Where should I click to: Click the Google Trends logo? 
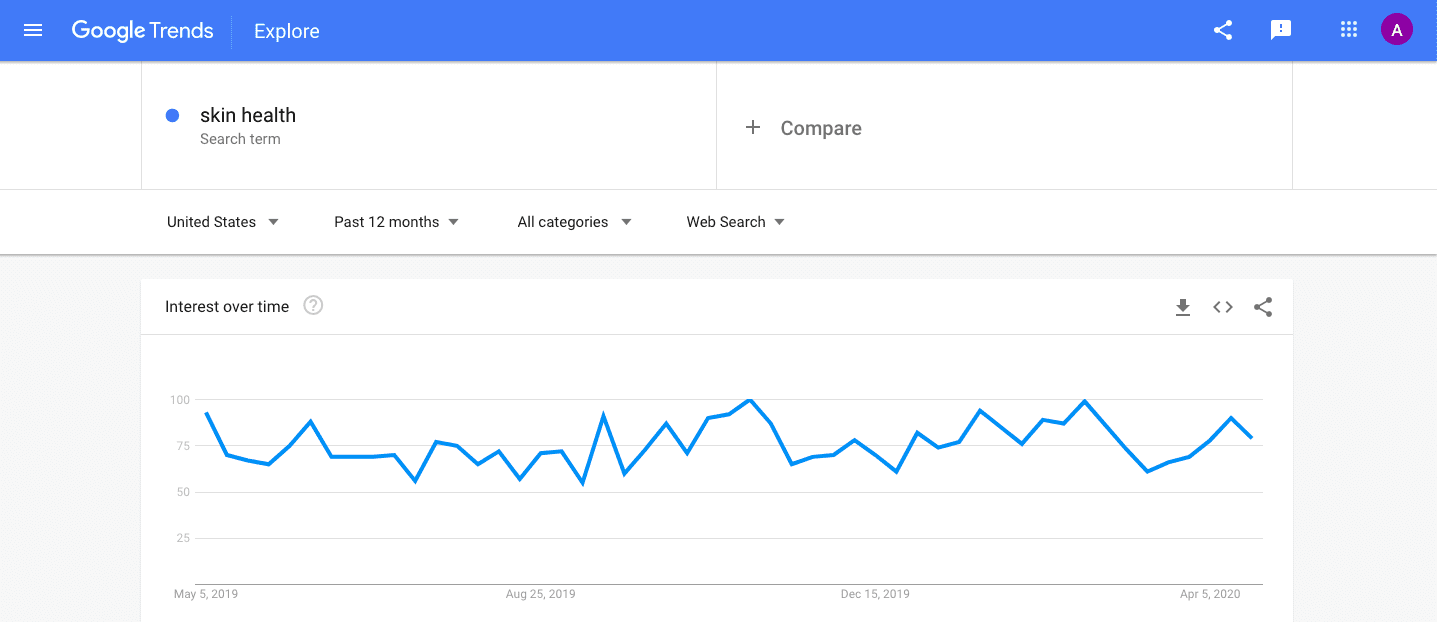click(x=142, y=30)
